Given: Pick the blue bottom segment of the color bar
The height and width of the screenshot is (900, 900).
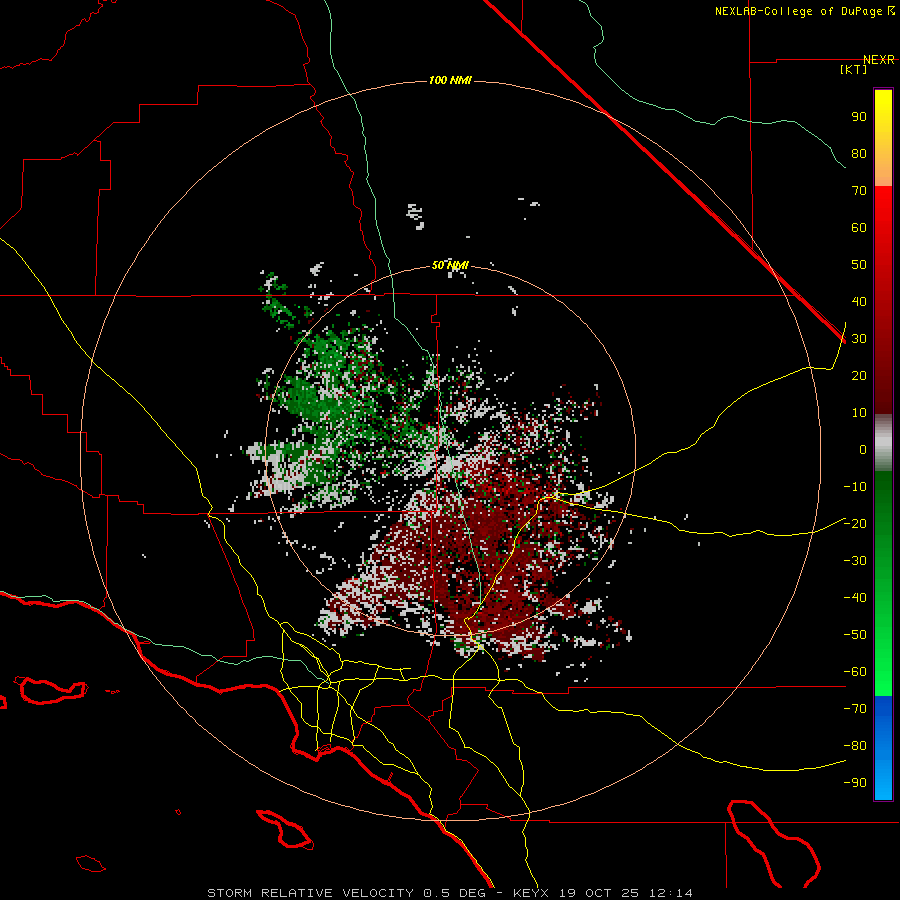Looking at the screenshot, I should [883, 748].
